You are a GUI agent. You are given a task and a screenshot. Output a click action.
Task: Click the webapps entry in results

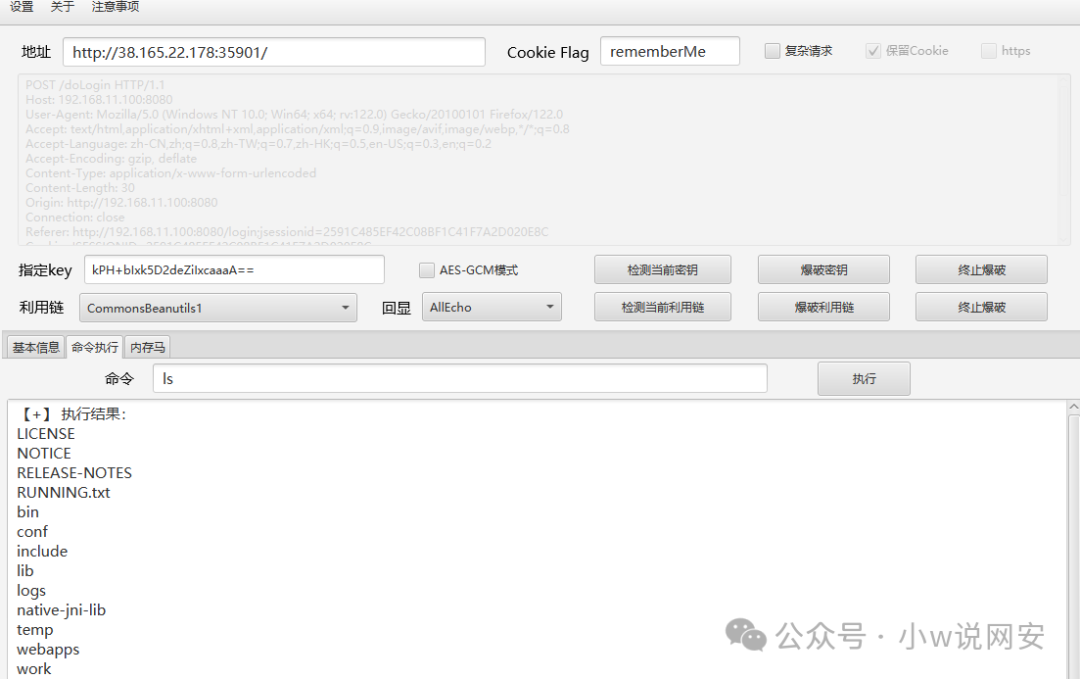pos(48,649)
